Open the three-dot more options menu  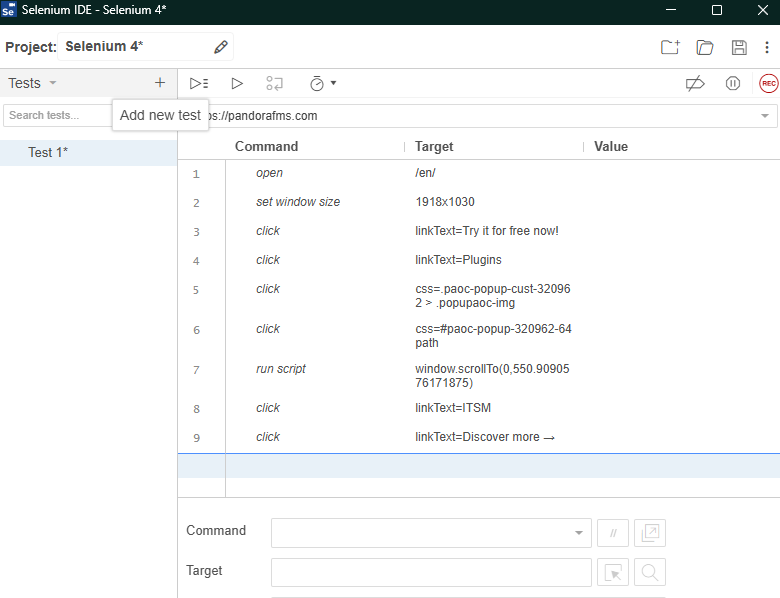(x=767, y=47)
